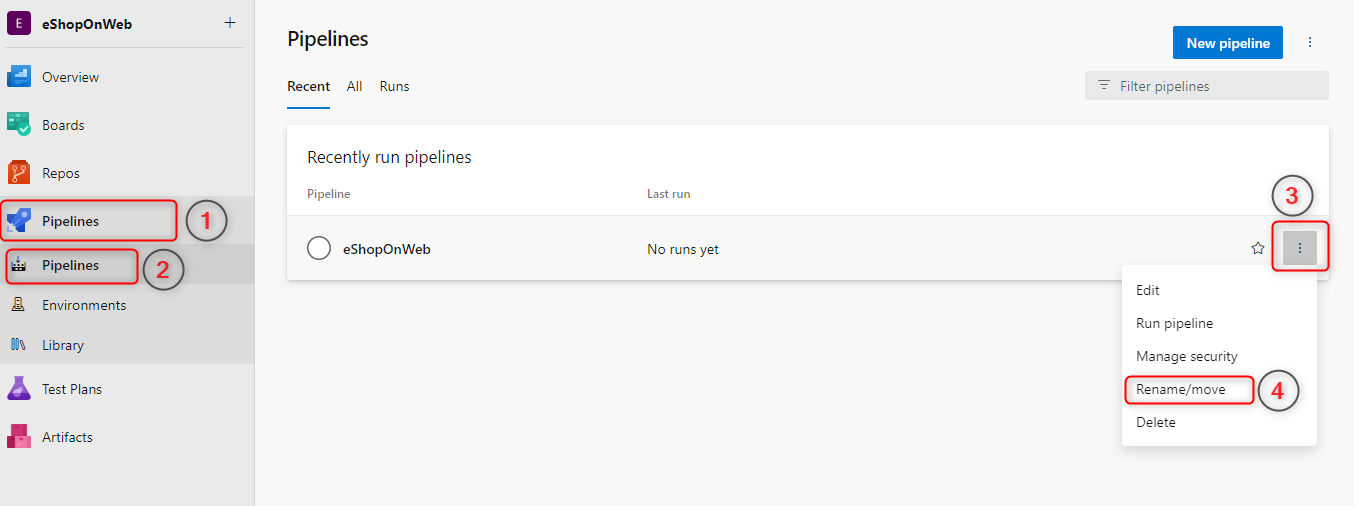Image resolution: width=1354 pixels, height=506 pixels.
Task: Click the eShopOnWeb project avatar icon
Action: (19, 24)
